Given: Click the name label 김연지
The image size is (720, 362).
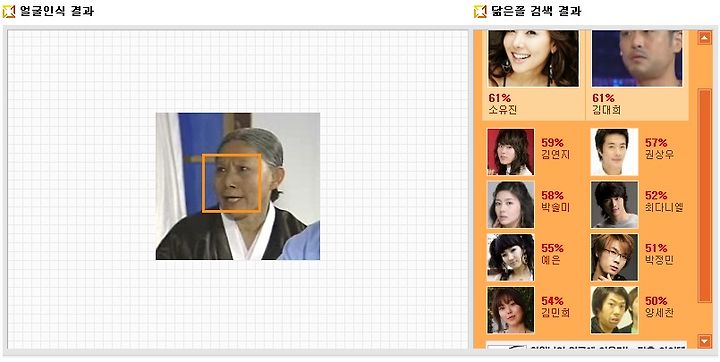Looking at the screenshot, I should (556, 155).
